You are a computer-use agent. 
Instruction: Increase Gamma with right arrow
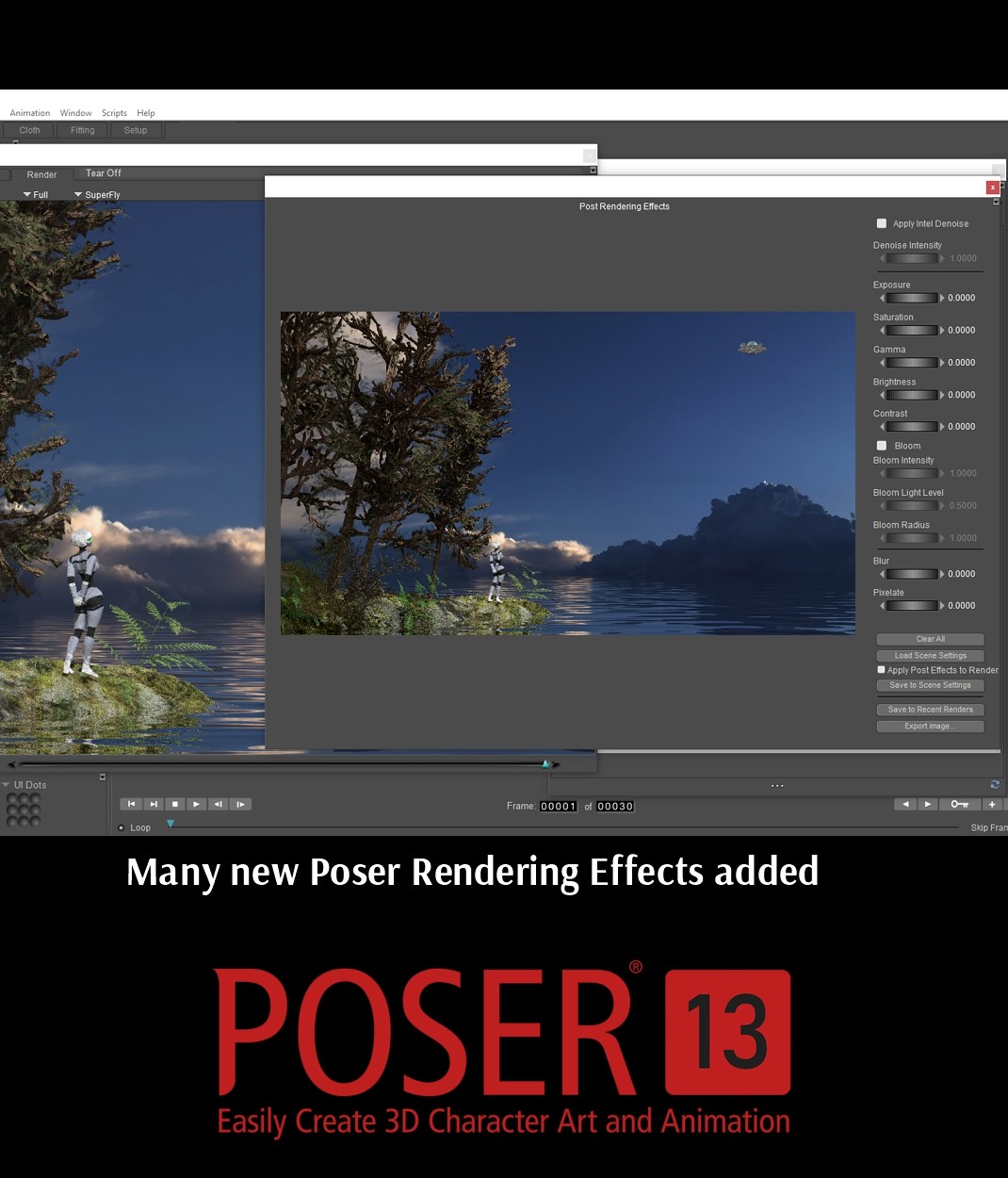[x=942, y=363]
